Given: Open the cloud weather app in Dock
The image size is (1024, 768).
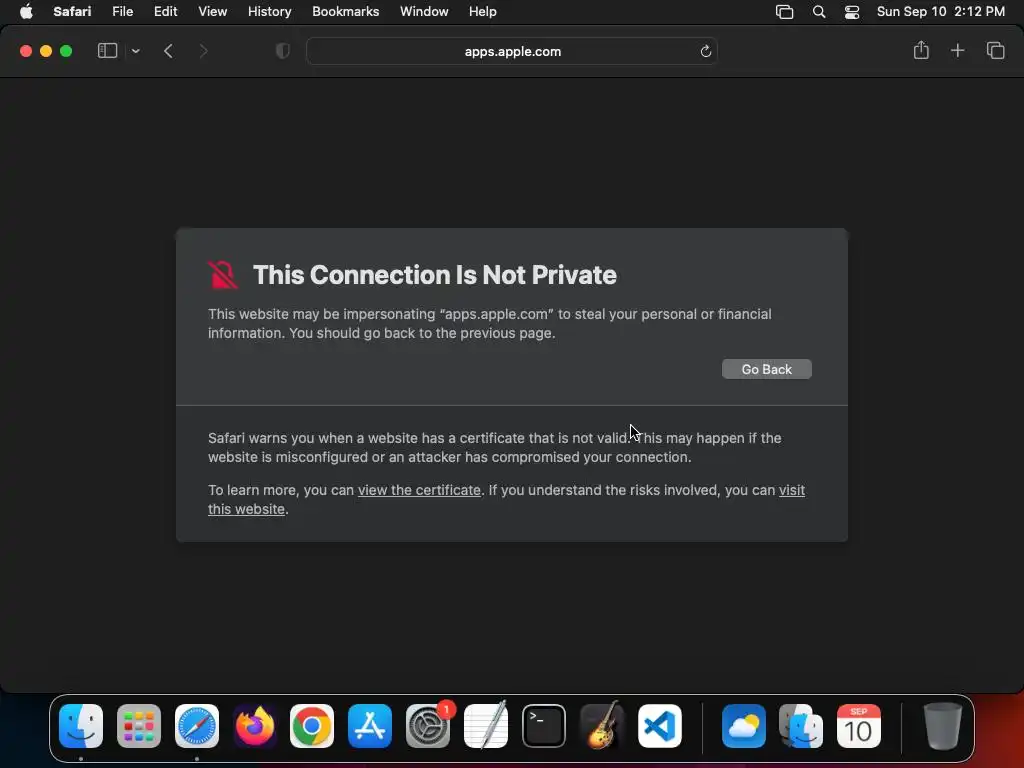Looking at the screenshot, I should pos(743,726).
